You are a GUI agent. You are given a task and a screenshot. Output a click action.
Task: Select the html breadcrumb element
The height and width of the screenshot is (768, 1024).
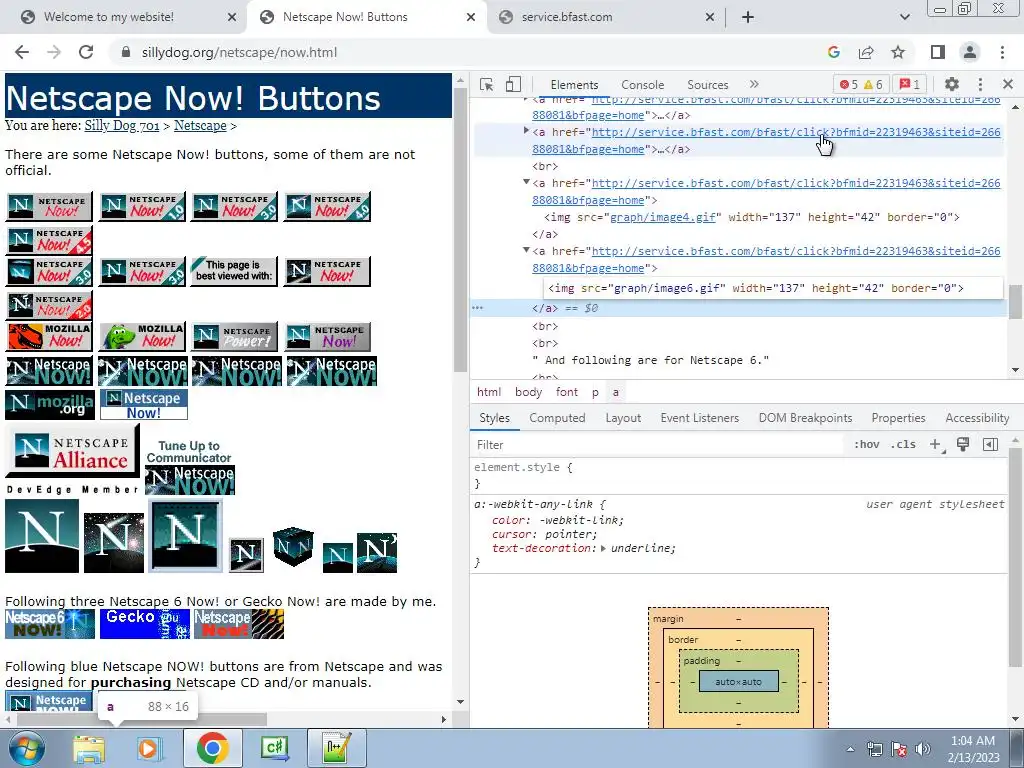click(488, 392)
